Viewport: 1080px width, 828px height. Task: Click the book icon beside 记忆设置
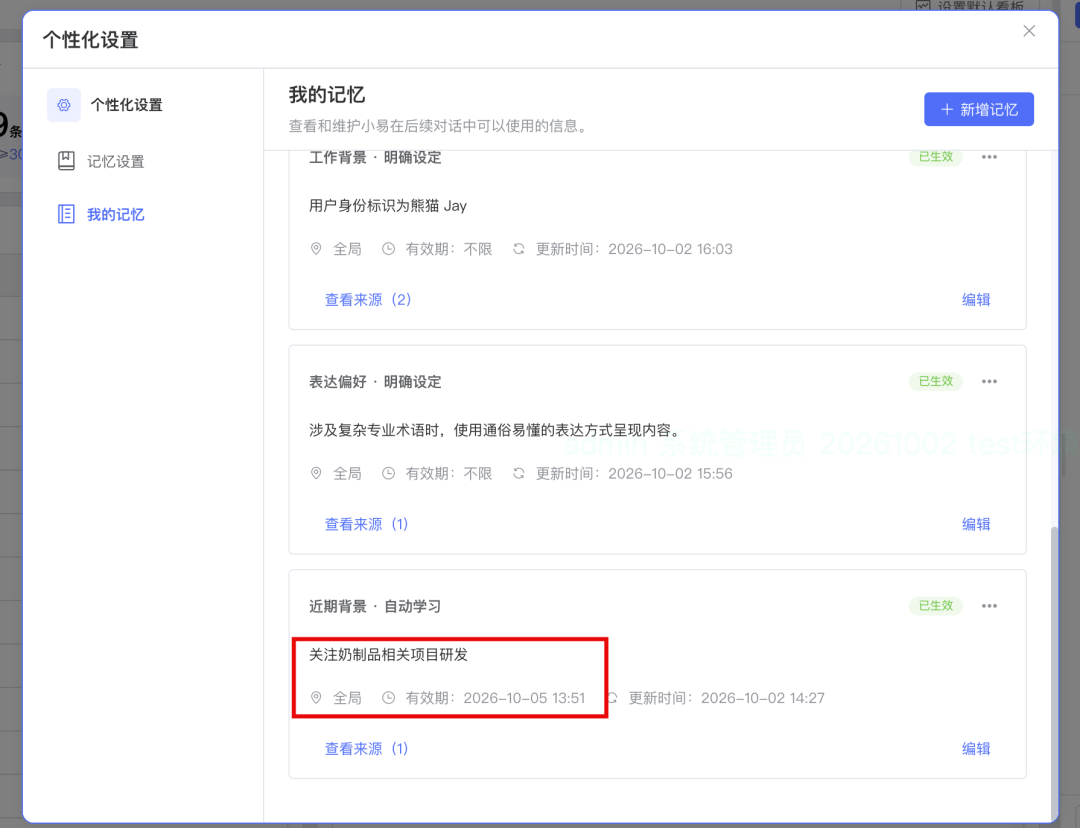click(66, 161)
